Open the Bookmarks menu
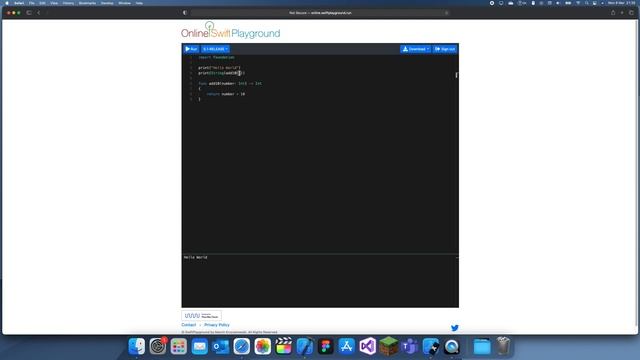Screen dimensions: 640x360 pos(87,3)
